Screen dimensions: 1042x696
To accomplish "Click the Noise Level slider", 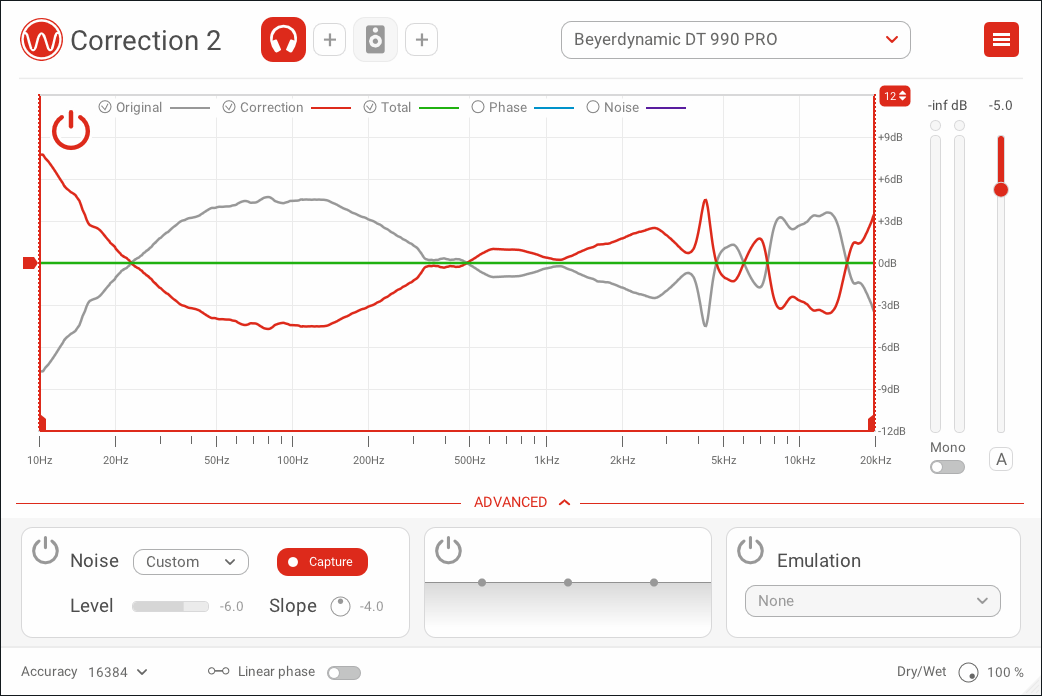I will (170, 606).
